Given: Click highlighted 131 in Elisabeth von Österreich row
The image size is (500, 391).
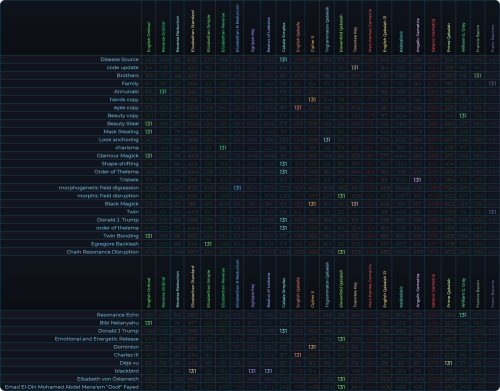Looking at the screenshot, I should pos(341,379).
